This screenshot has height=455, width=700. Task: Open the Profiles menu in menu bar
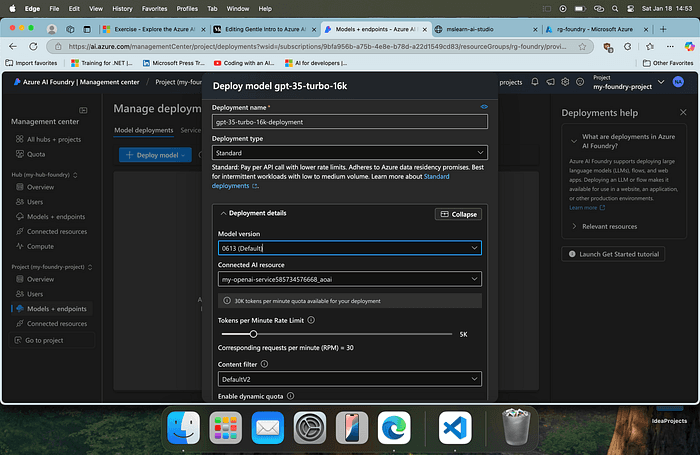(x=187, y=8)
